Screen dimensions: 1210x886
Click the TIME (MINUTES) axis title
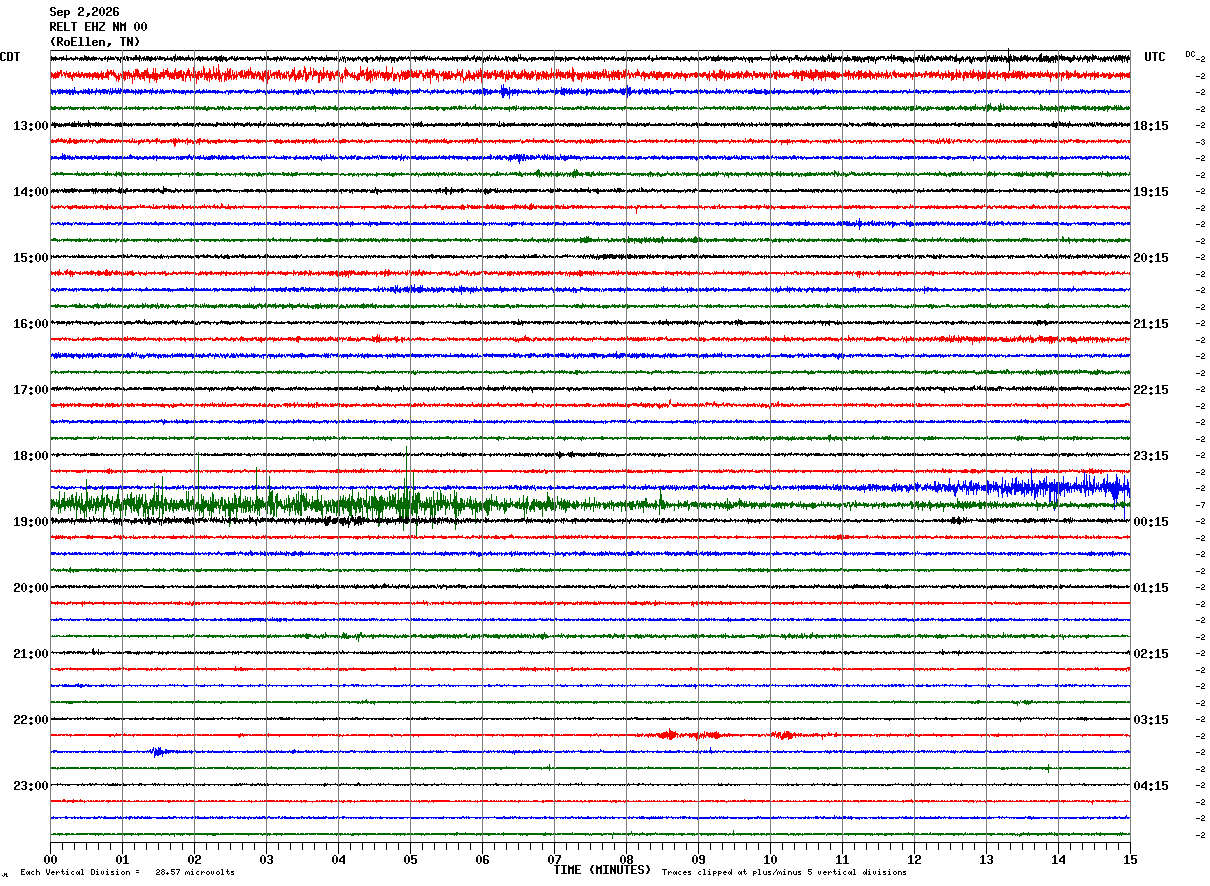[x=602, y=870]
